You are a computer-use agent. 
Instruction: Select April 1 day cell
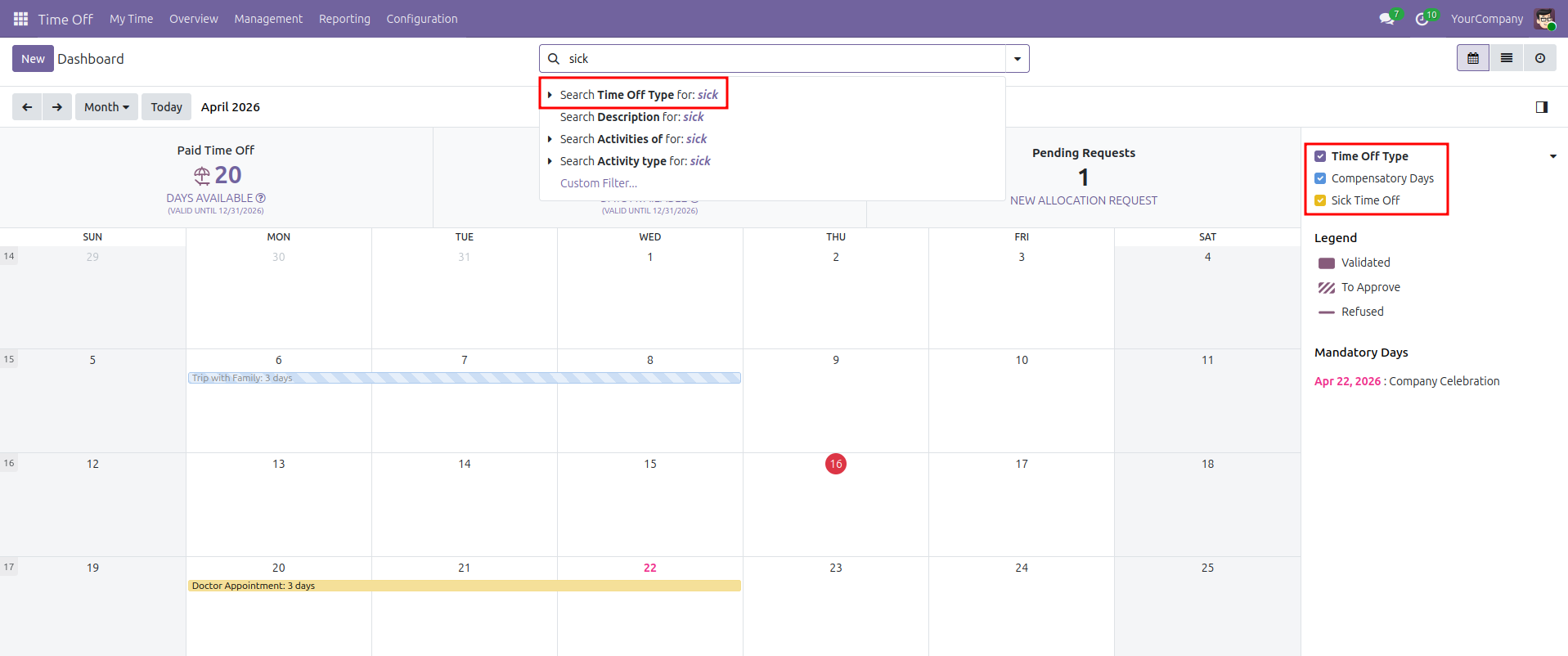[650, 298]
